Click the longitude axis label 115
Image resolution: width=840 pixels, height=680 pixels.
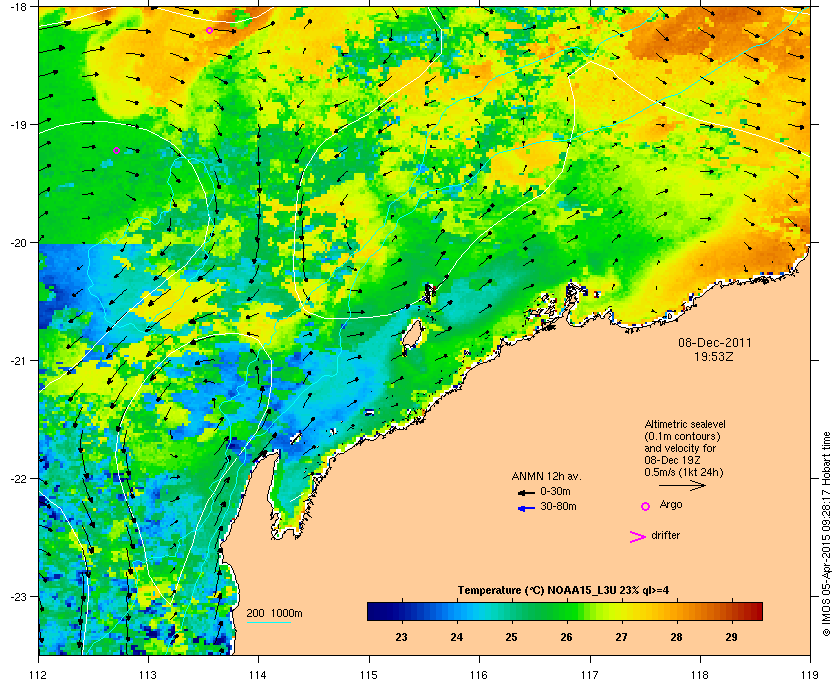click(369, 675)
